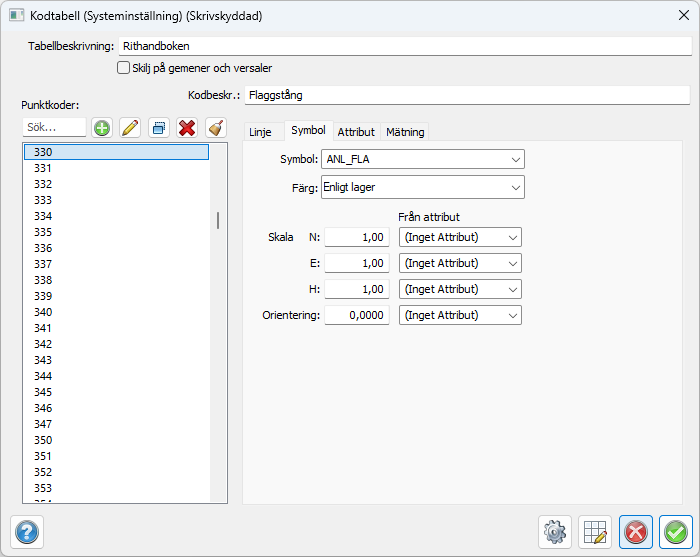Switch to the Linje tab

pyautogui.click(x=260, y=132)
